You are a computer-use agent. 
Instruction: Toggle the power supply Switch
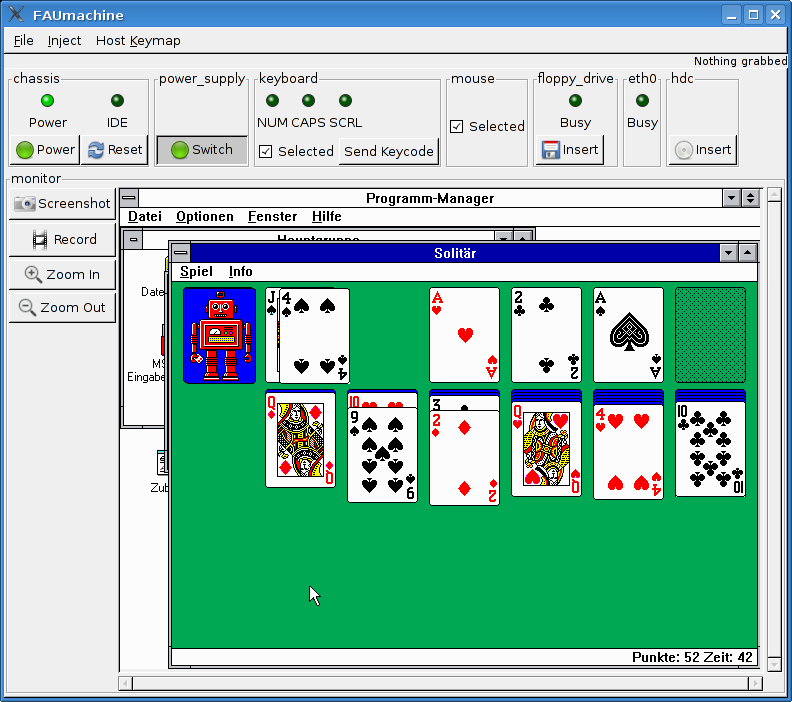pyautogui.click(x=201, y=150)
